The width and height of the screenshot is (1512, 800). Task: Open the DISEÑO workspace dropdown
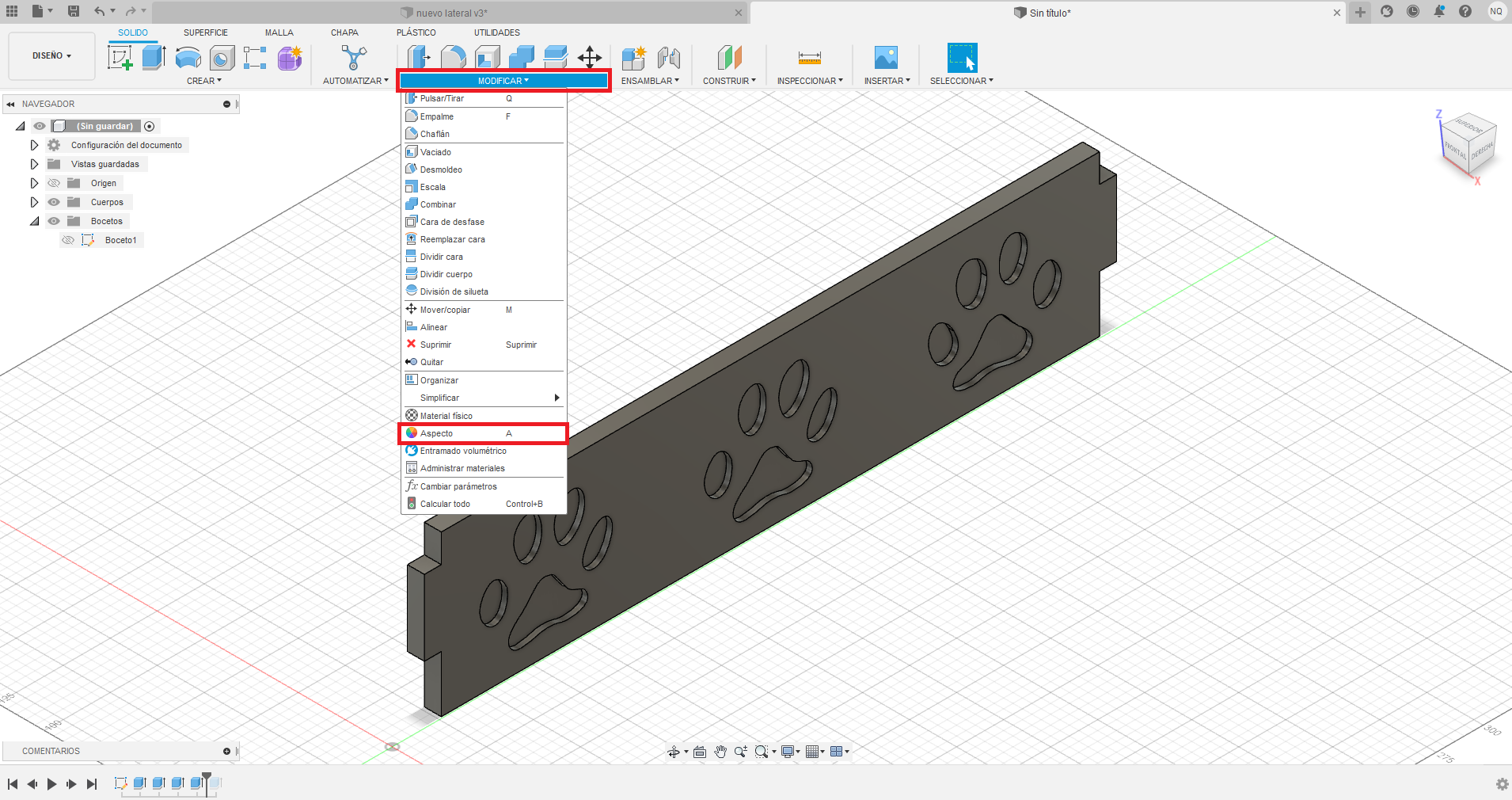51,56
